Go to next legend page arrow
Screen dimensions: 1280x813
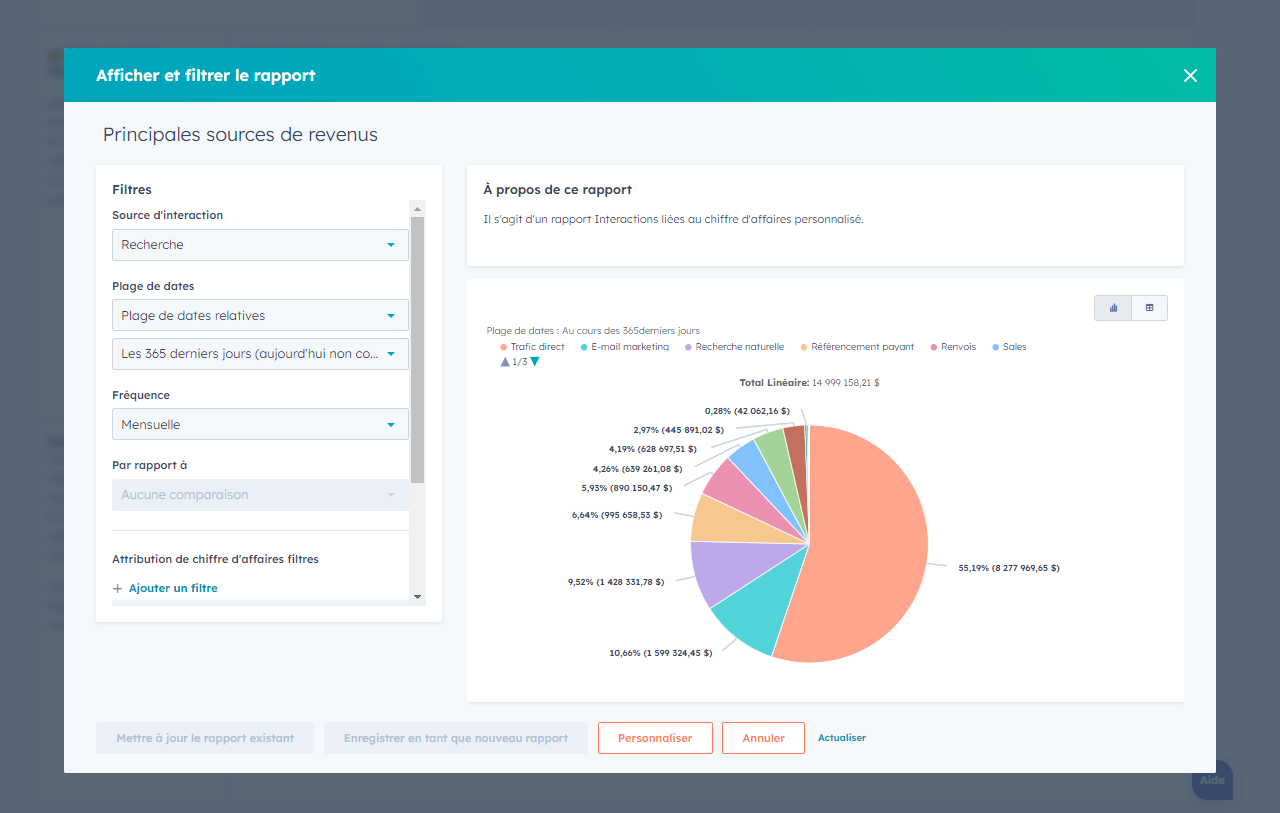pyautogui.click(x=535, y=362)
